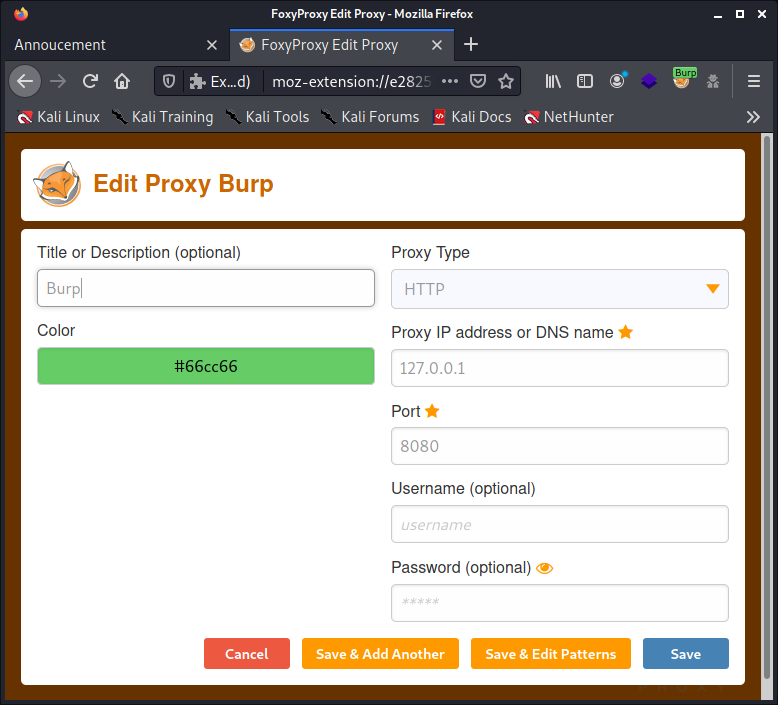778x705 pixels.
Task: Show sidebars toolbar icon
Action: pos(584,81)
